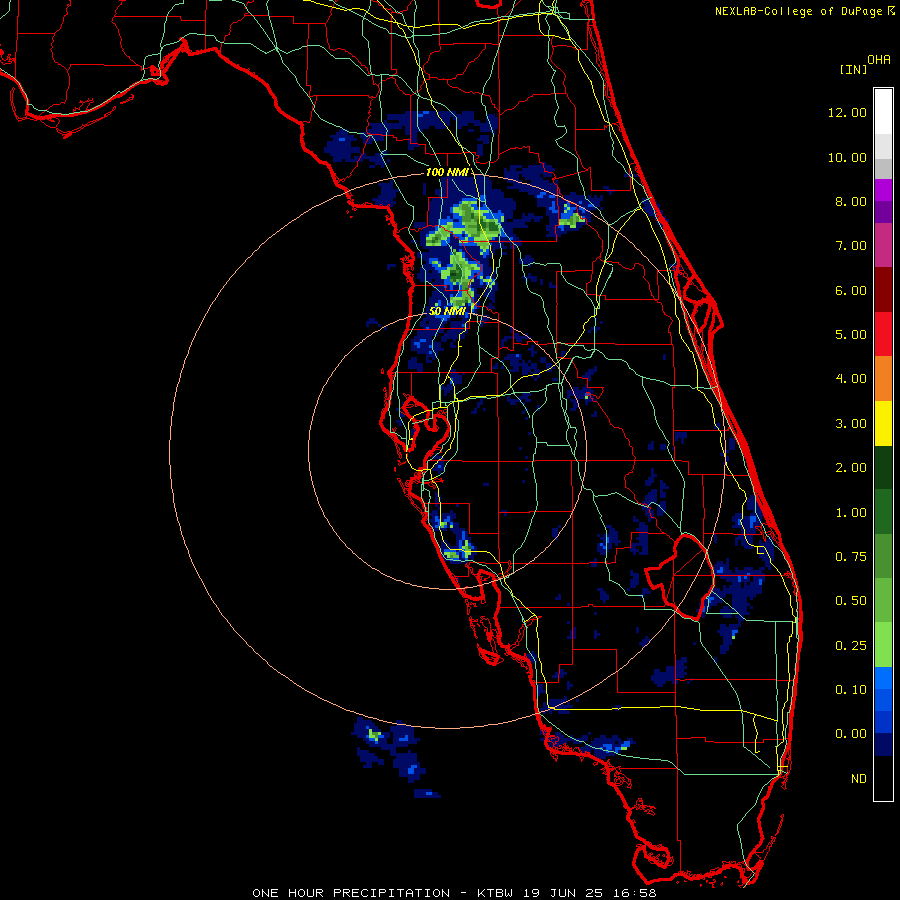Pick the pink legend swatch near 7.00
The image size is (900, 900).
tap(883, 245)
